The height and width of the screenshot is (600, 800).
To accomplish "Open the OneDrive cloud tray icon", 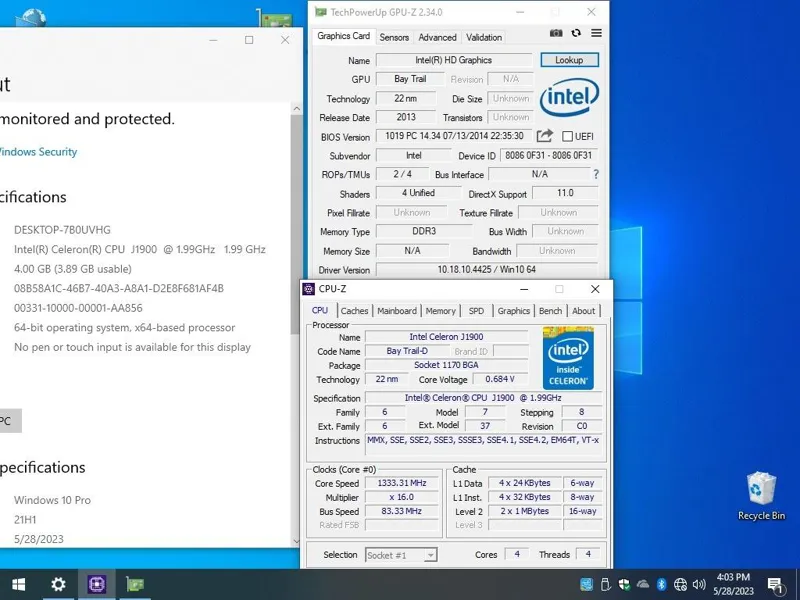I will point(643,584).
